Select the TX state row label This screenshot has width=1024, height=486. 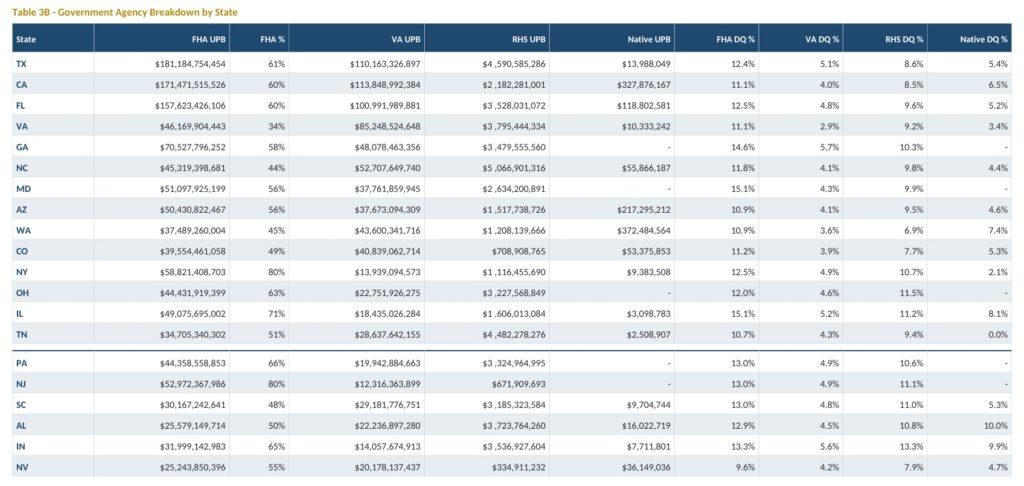[x=21, y=64]
